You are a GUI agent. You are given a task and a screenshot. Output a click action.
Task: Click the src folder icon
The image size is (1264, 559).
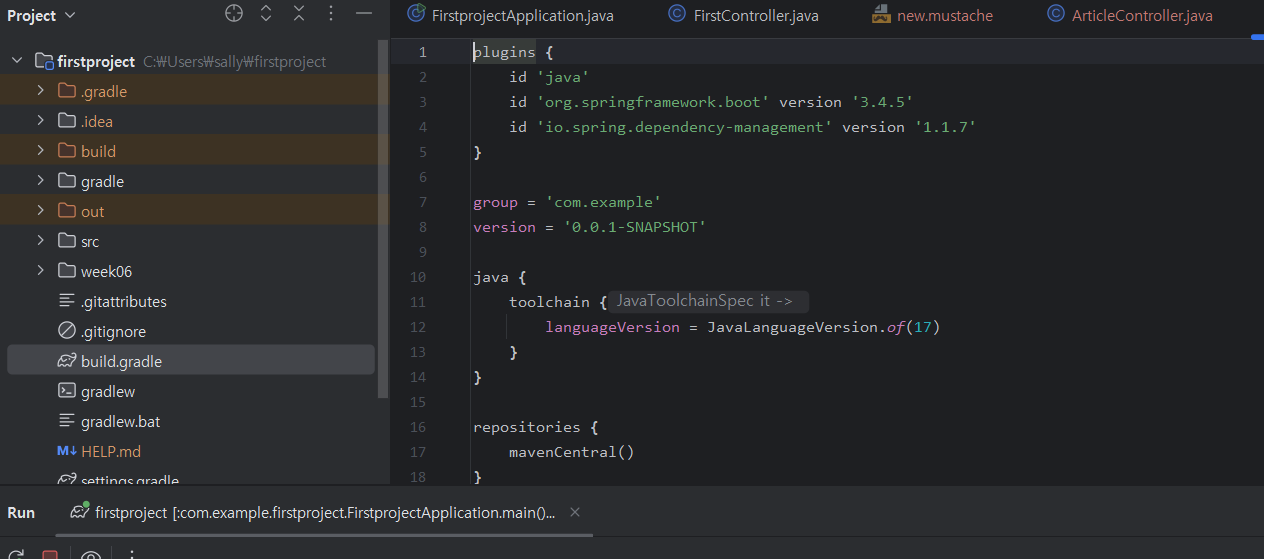click(x=67, y=241)
